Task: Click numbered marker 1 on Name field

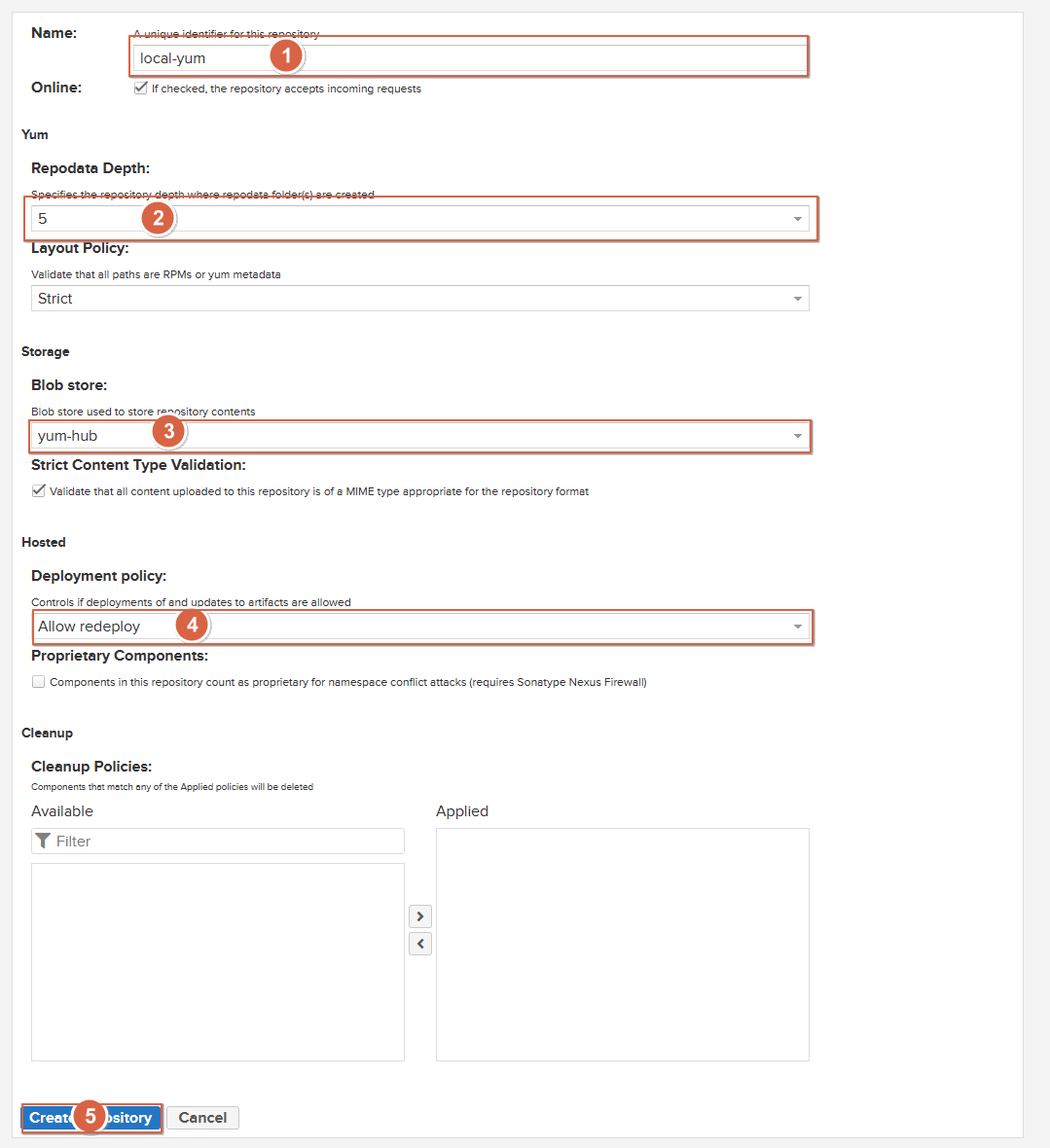Action: (286, 57)
